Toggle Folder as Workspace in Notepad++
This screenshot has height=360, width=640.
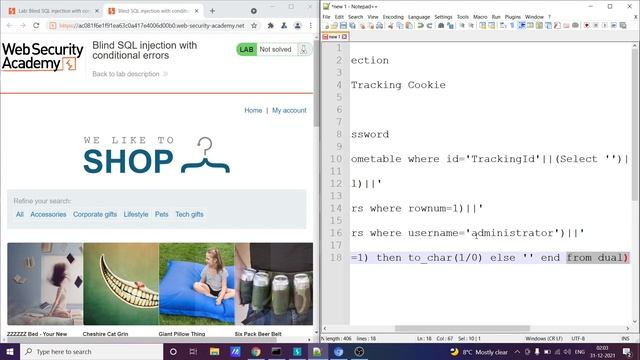pos(566,25)
